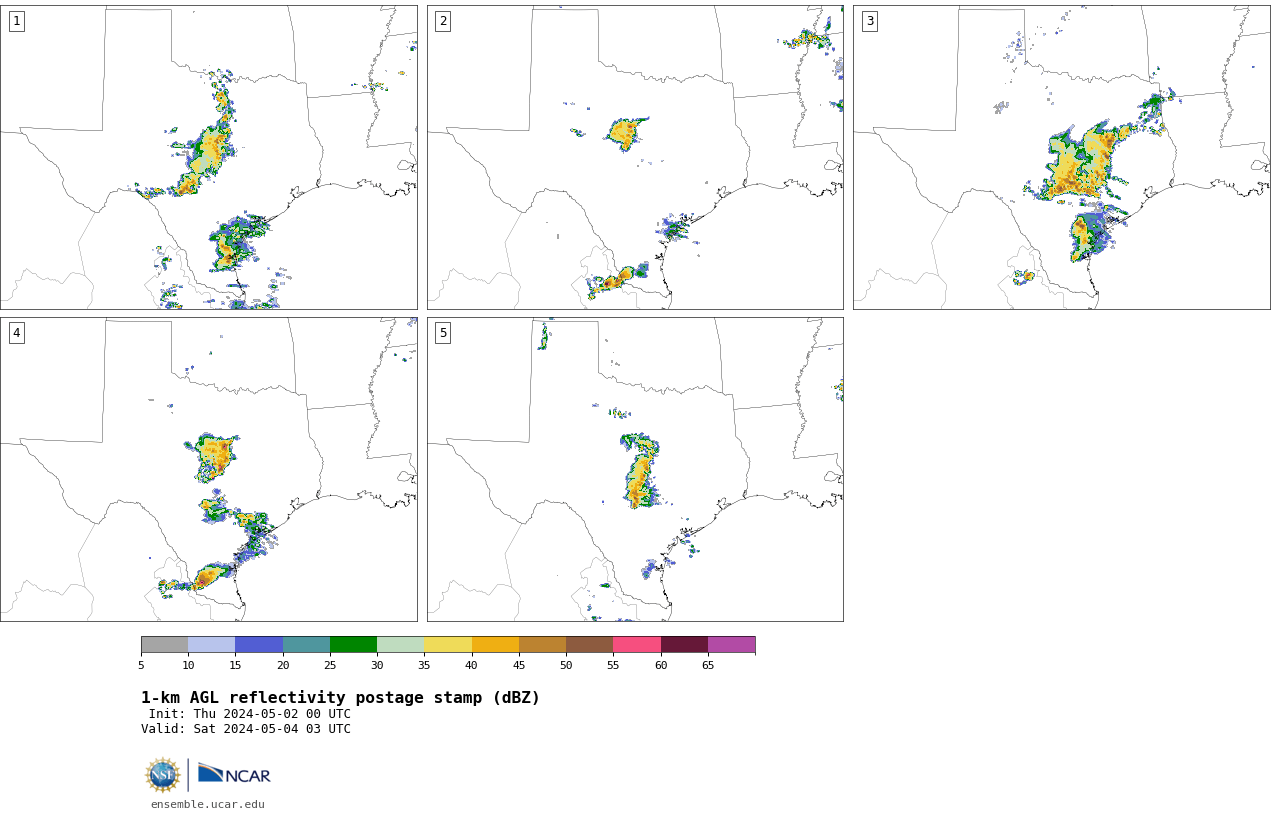Select the pink 55-60 dBZ swatch

(637, 644)
